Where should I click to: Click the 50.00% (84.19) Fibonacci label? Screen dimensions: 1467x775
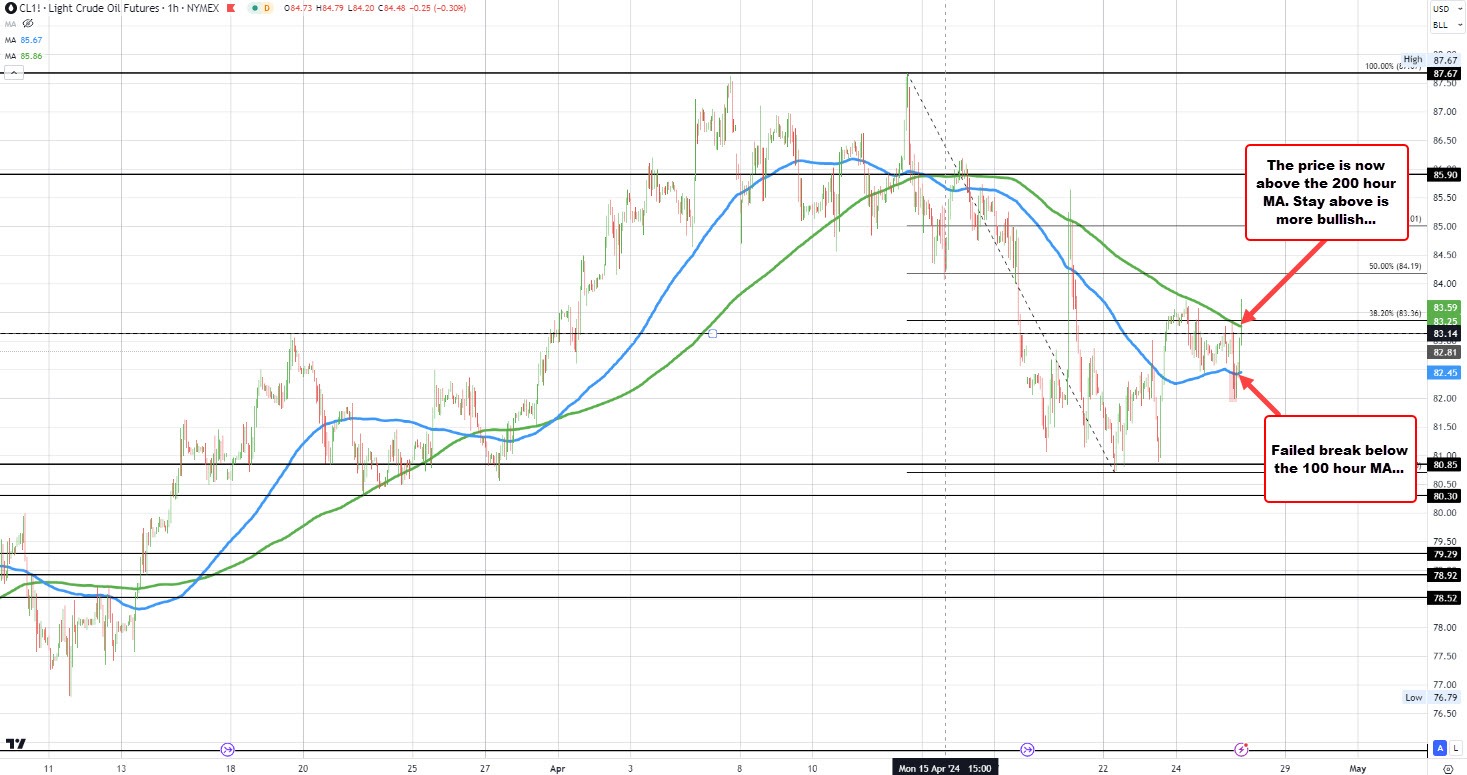pyautogui.click(x=1395, y=267)
